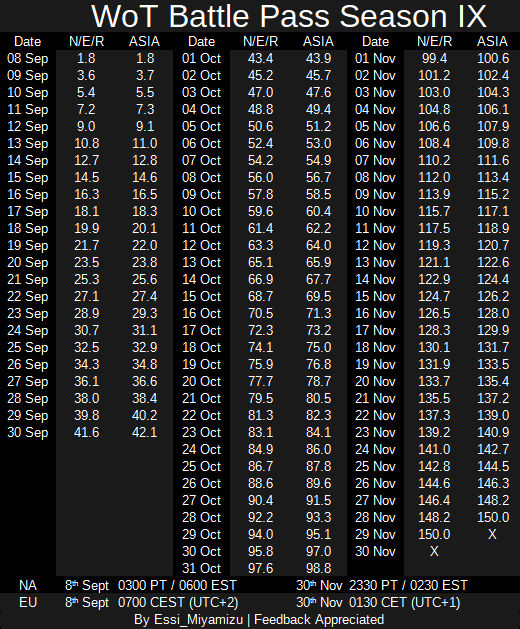Click the 20 Nov date cell
This screenshot has height=629, width=520.
pyautogui.click(x=375, y=381)
